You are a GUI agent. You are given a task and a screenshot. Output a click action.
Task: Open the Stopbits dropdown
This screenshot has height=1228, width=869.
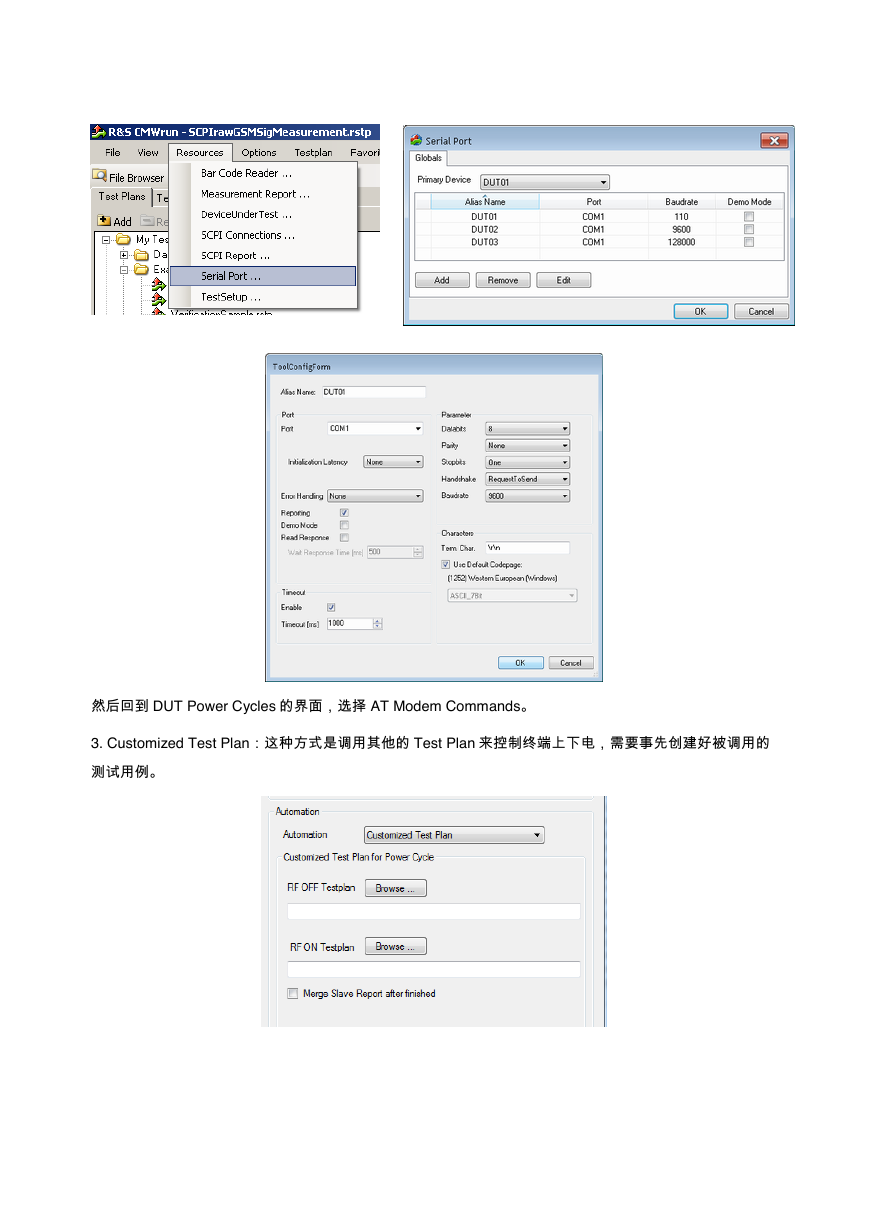528,462
